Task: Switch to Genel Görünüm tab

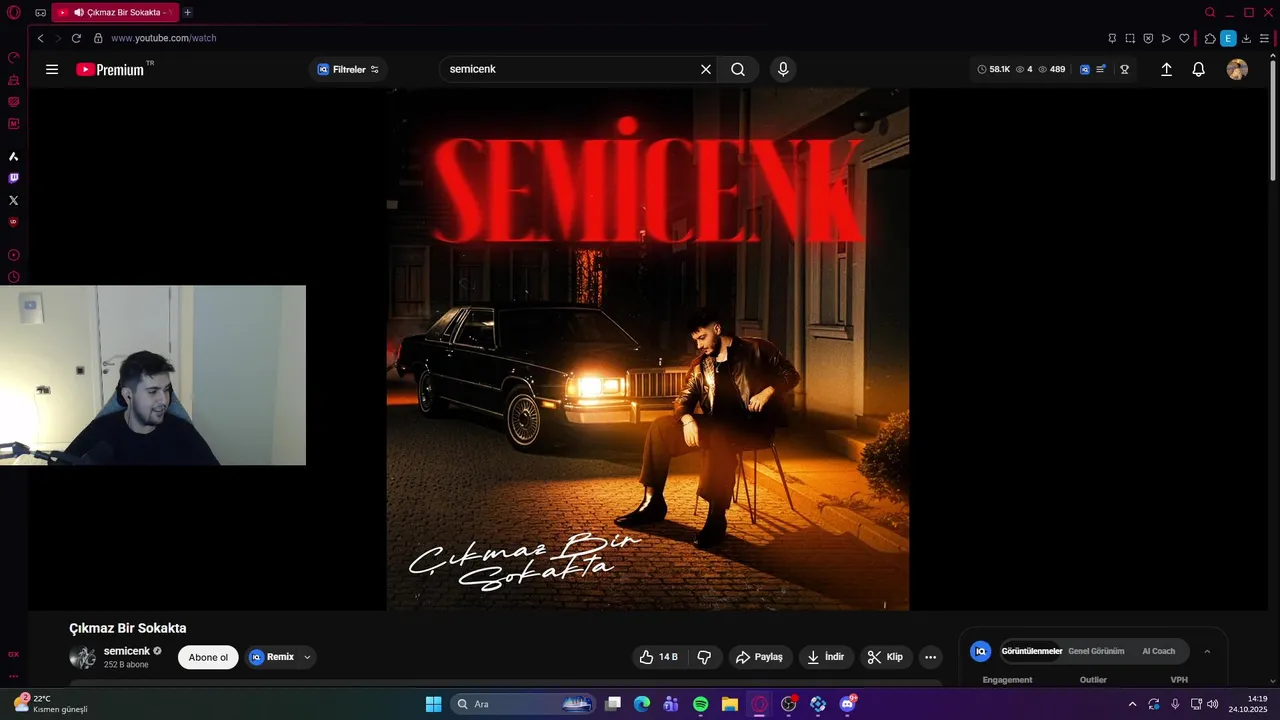Action: coord(1096,651)
